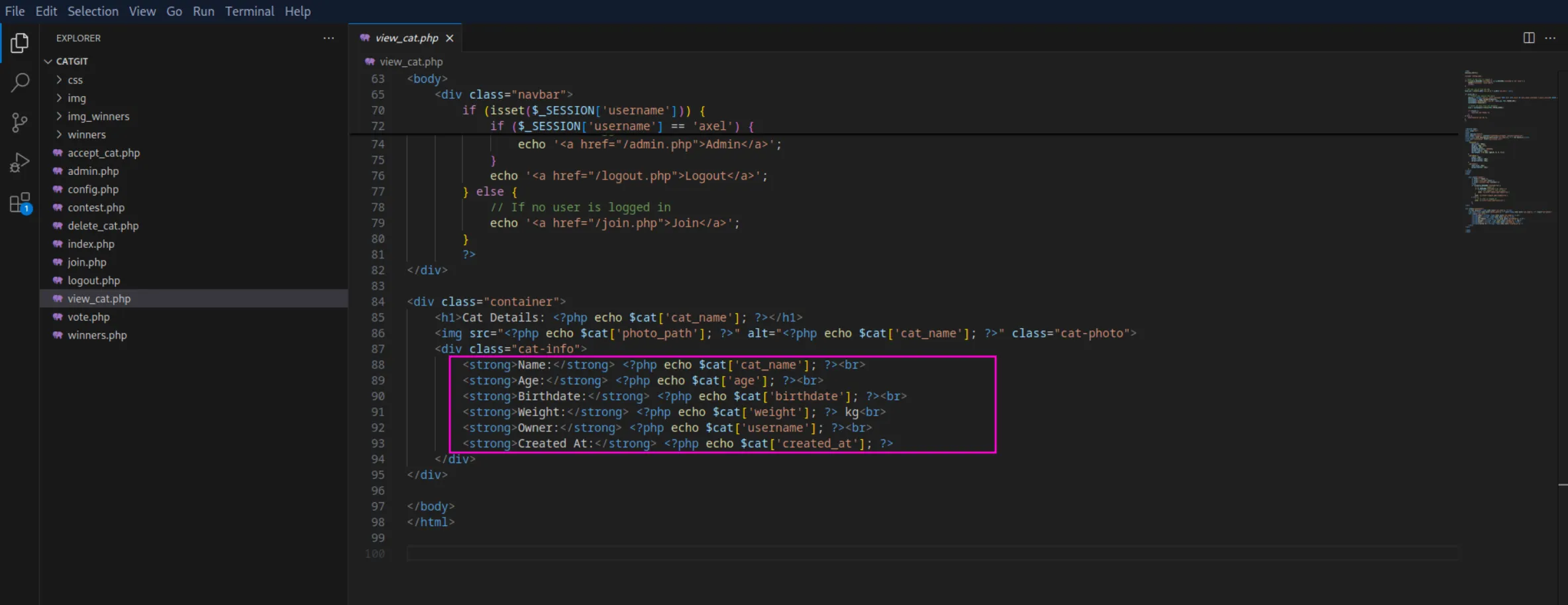Click PHP file icon beside join.php

point(58,262)
